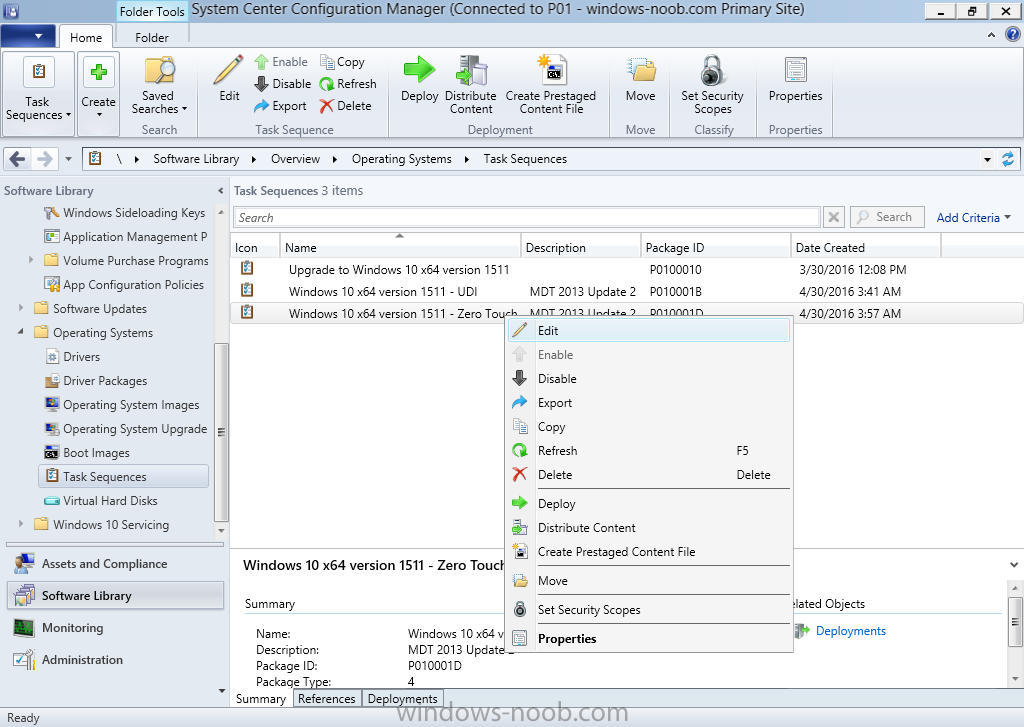1024x727 pixels.
Task: Collapse the Software Library navigation pane
Action: 220,191
